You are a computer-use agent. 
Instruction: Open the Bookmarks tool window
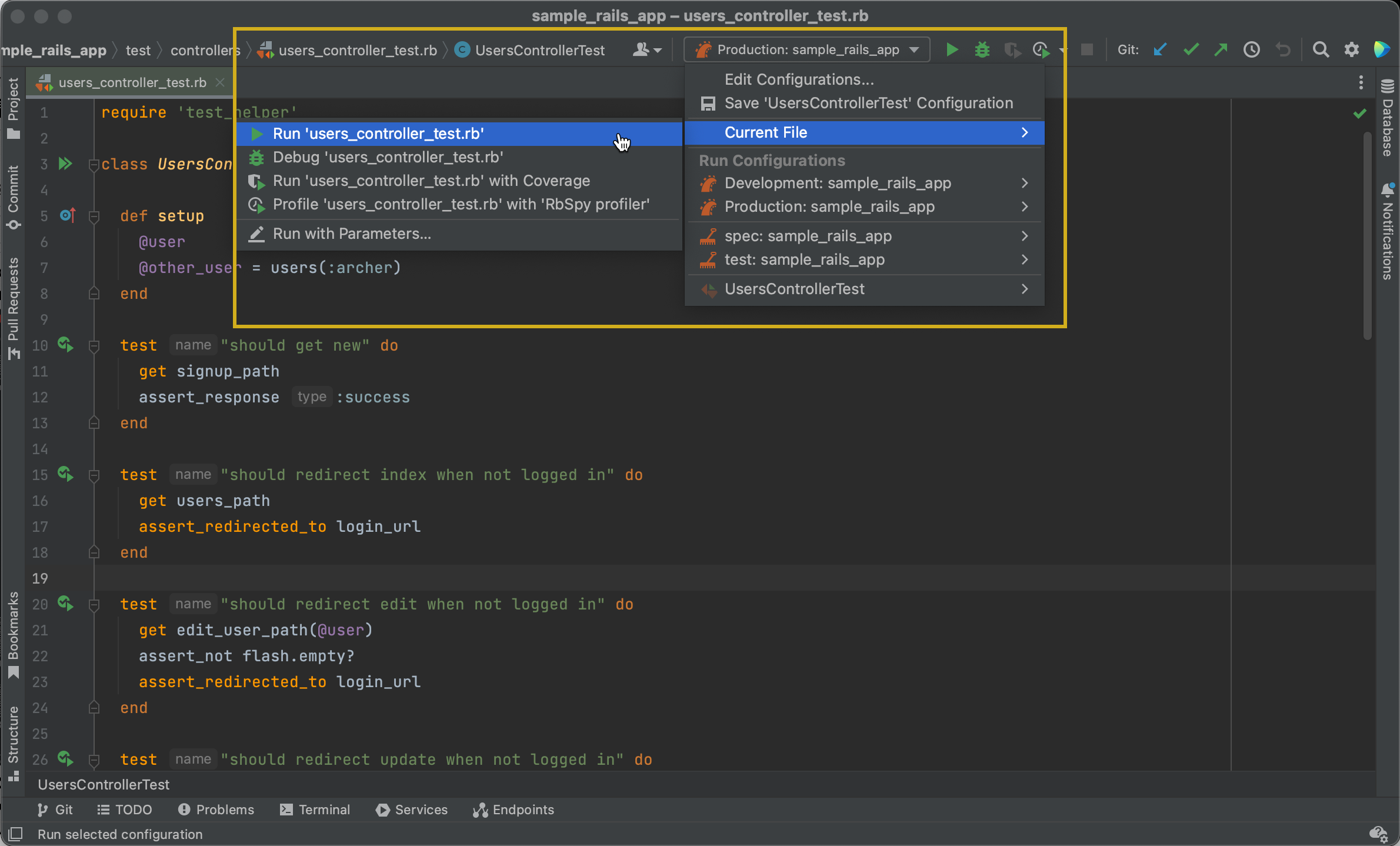pyautogui.click(x=13, y=635)
